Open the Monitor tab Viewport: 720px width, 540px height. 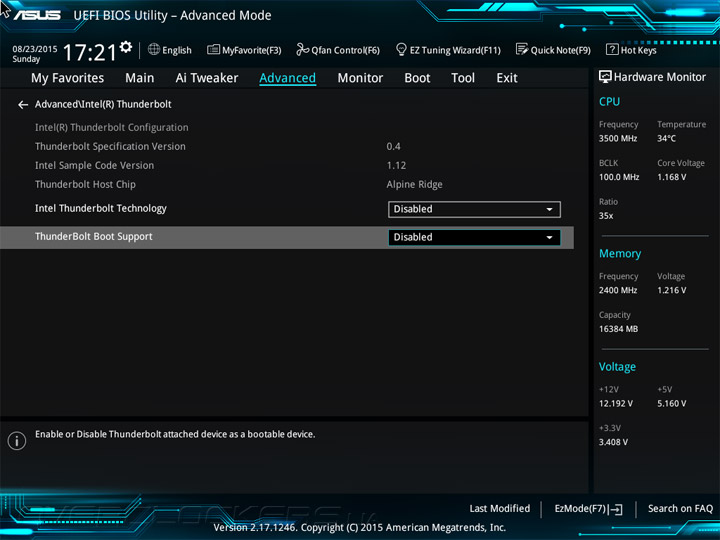coord(360,78)
